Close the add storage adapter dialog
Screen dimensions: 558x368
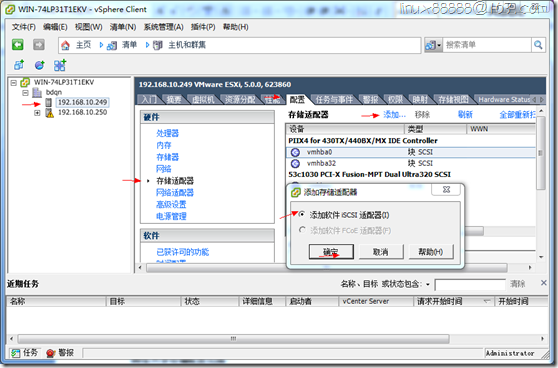click(x=446, y=189)
